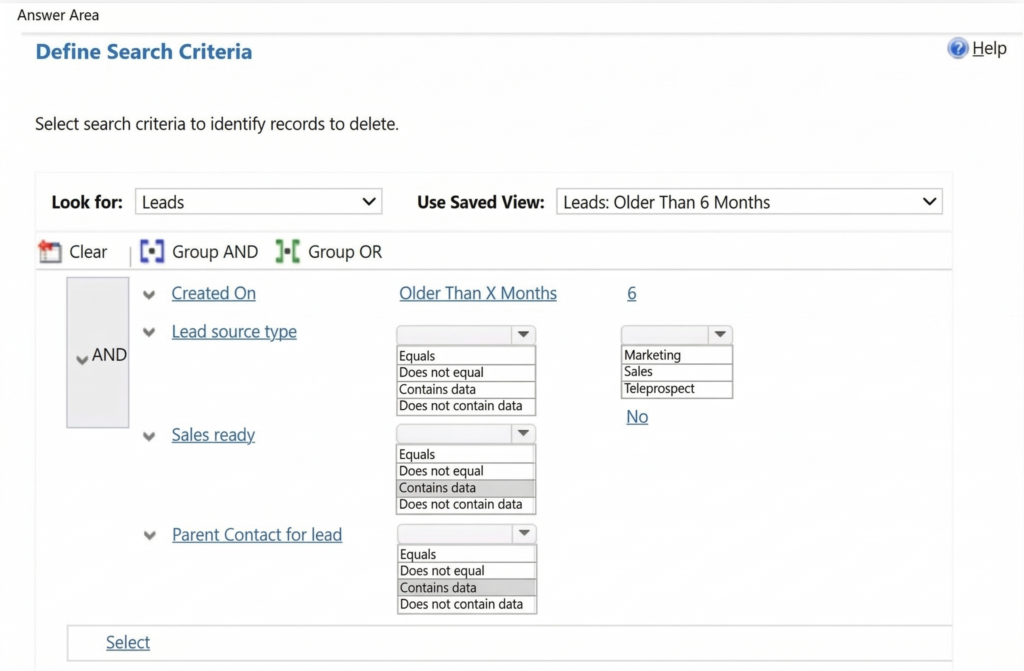Expand the chevron beside Lead source type
Viewport: 1024px width, 671px height.
pyautogui.click(x=150, y=332)
